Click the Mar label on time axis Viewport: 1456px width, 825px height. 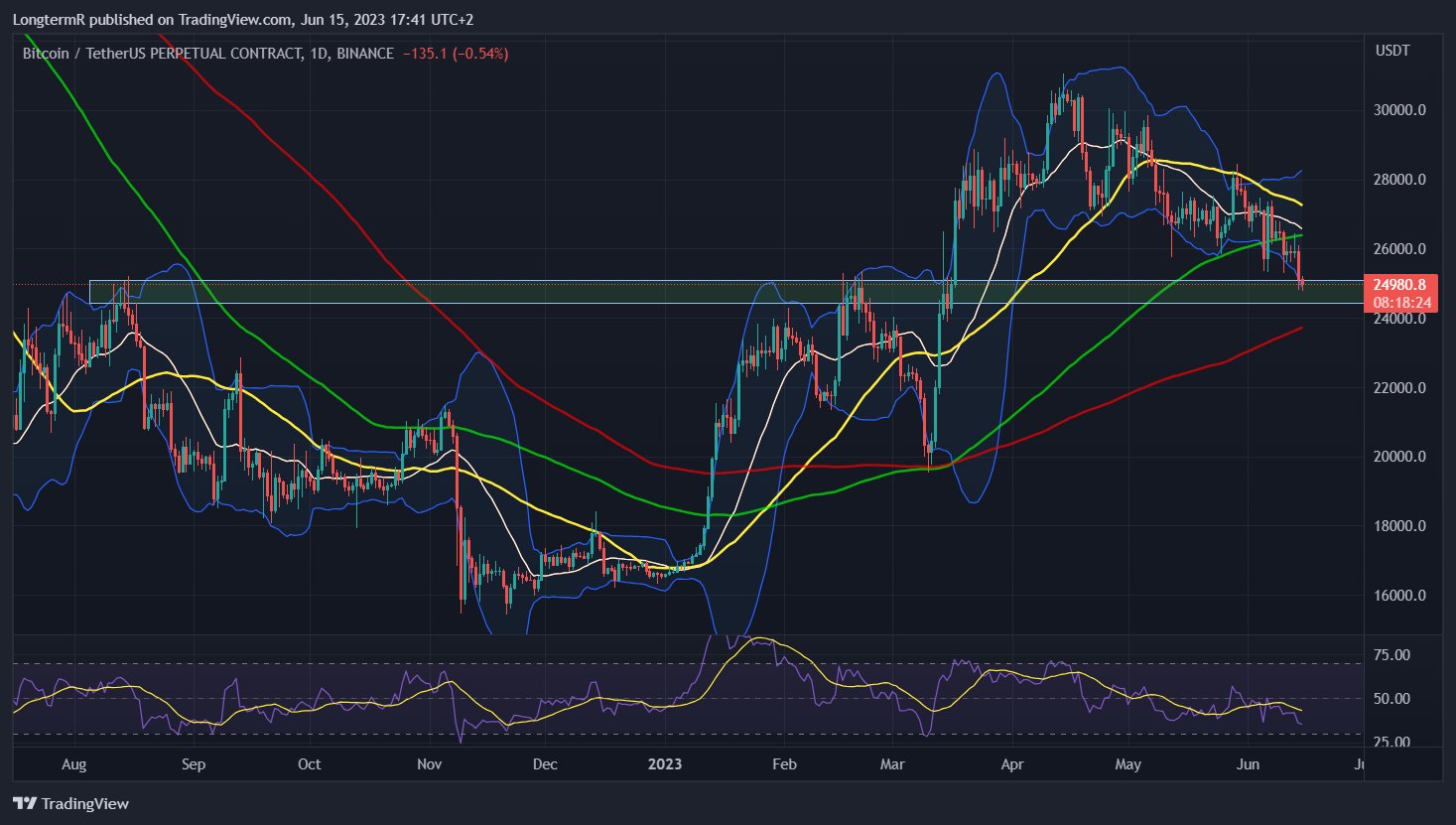(892, 764)
